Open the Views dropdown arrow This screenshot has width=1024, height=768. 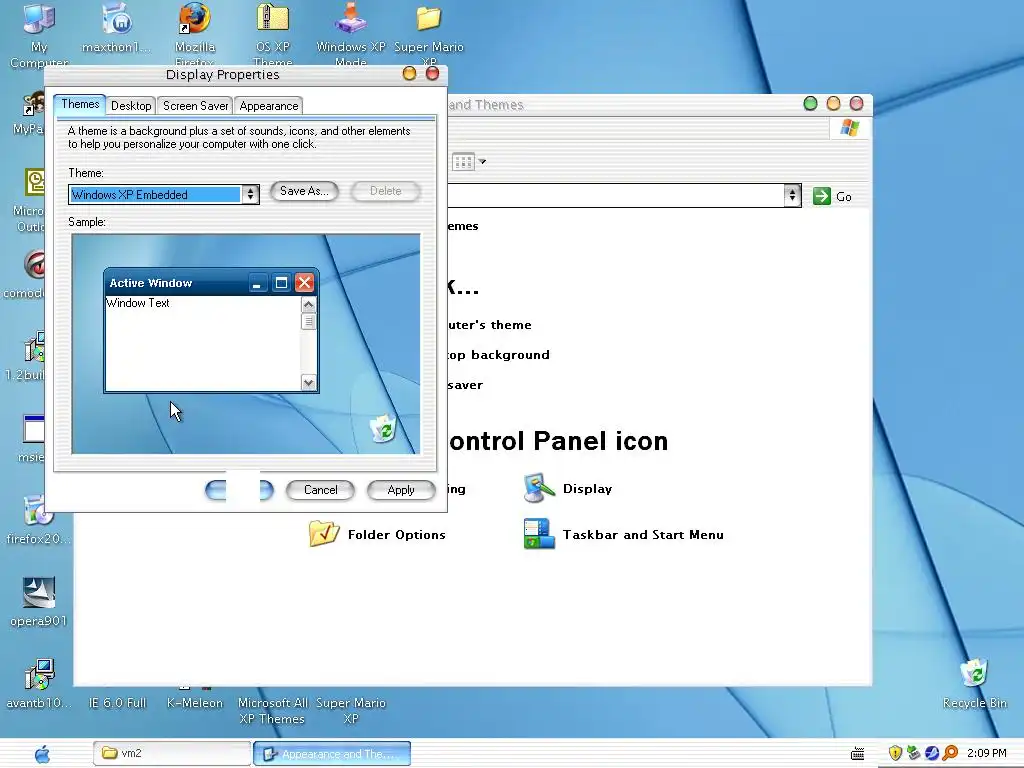(x=482, y=161)
